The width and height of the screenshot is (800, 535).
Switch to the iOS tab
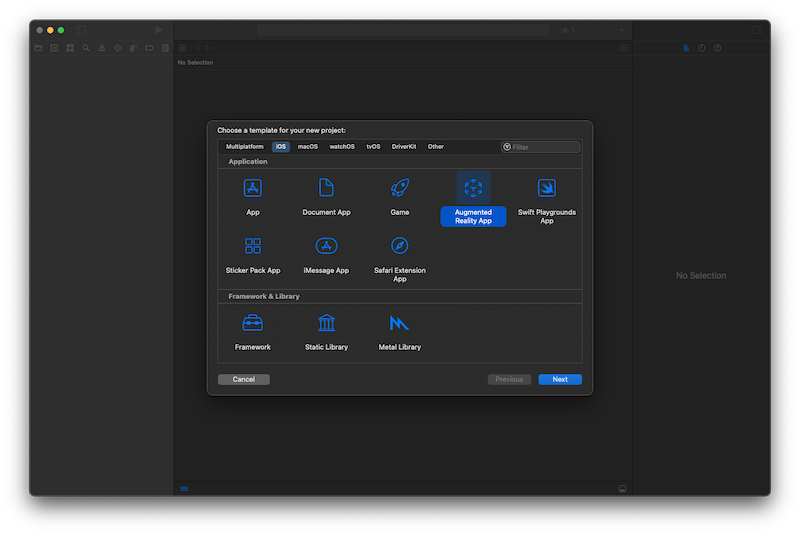pos(281,147)
